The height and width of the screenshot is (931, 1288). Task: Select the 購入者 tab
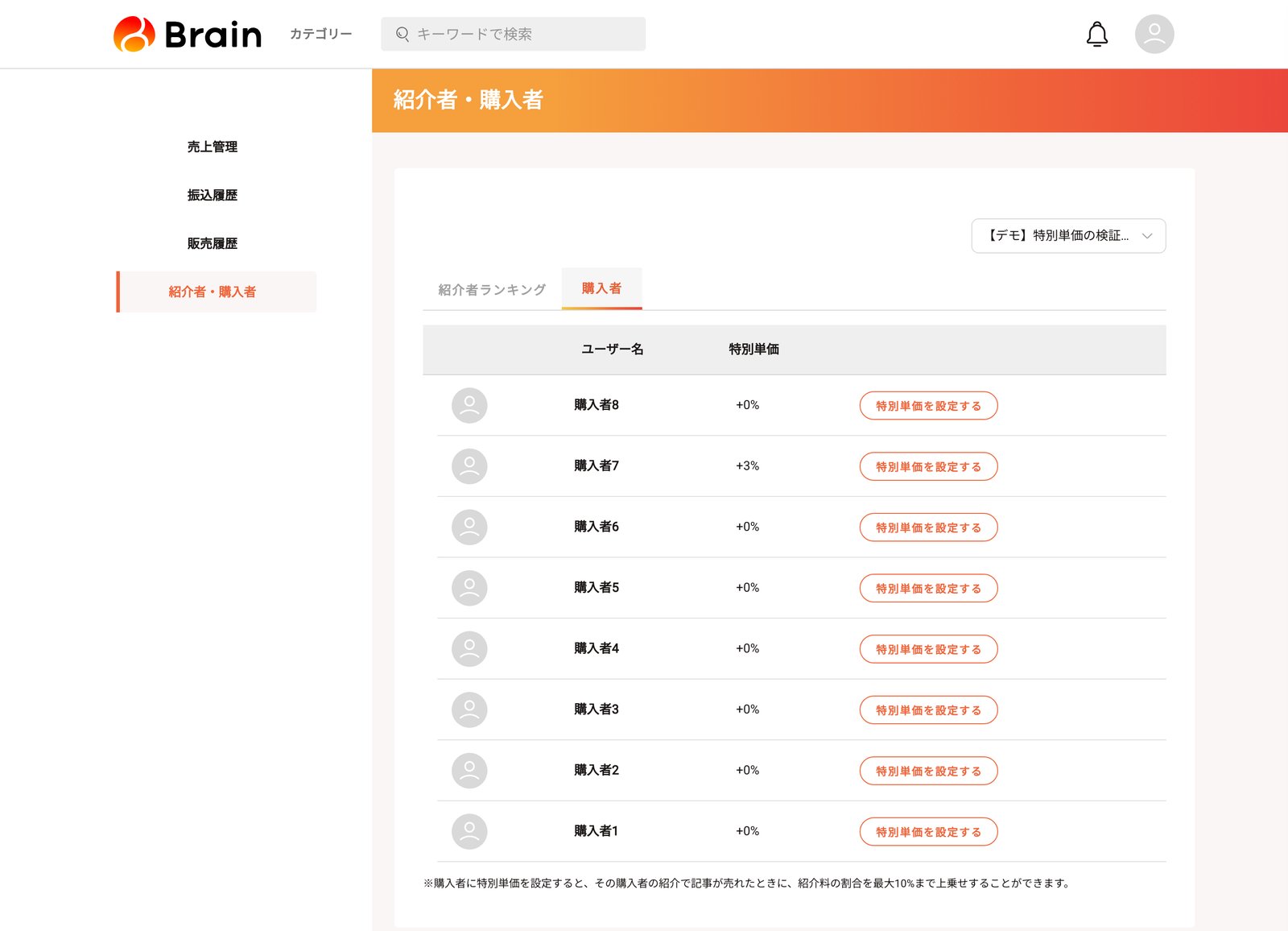tap(601, 288)
